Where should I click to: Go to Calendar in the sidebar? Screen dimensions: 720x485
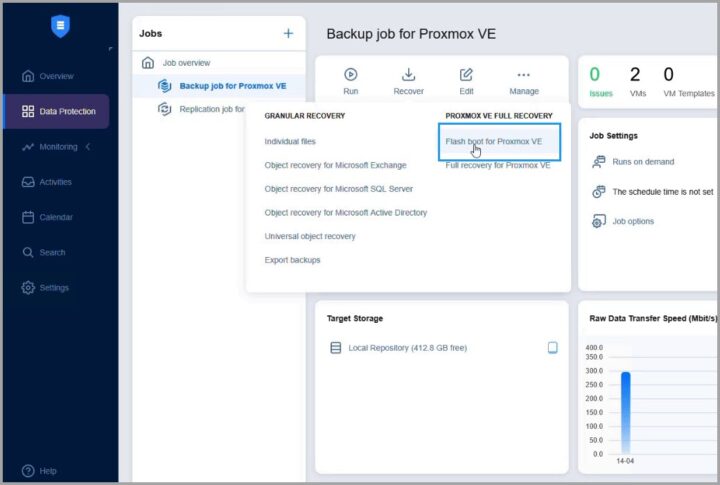(x=55, y=217)
